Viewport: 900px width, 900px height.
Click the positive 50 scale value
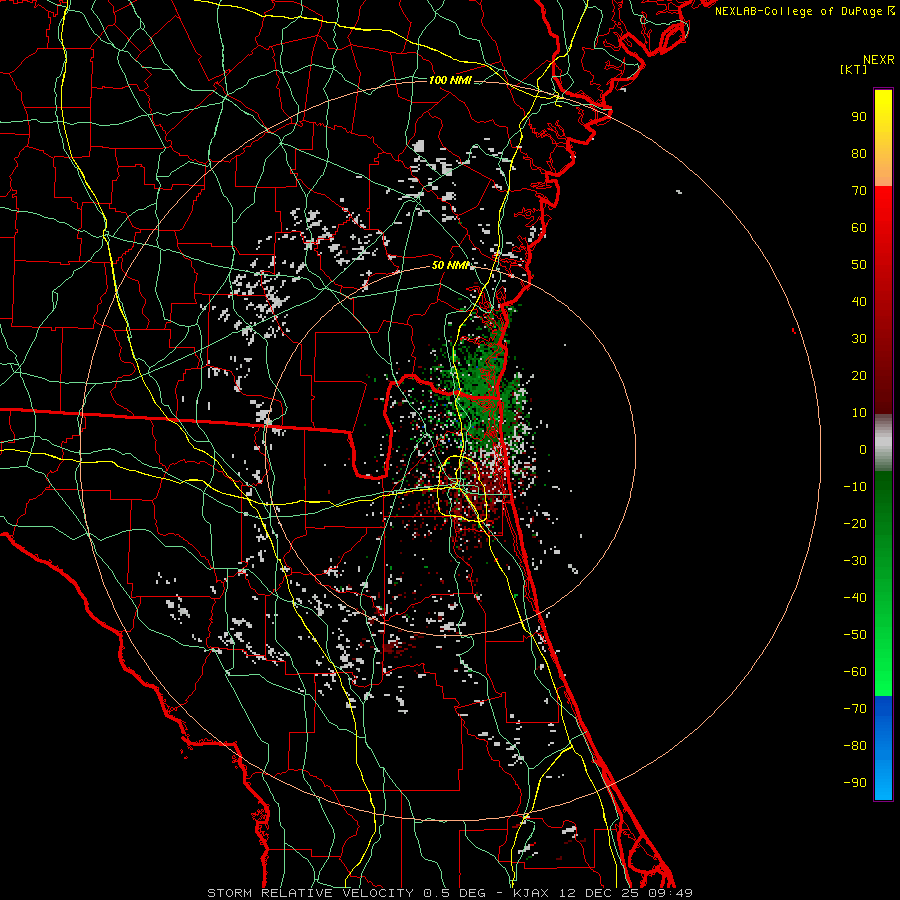pyautogui.click(x=859, y=265)
